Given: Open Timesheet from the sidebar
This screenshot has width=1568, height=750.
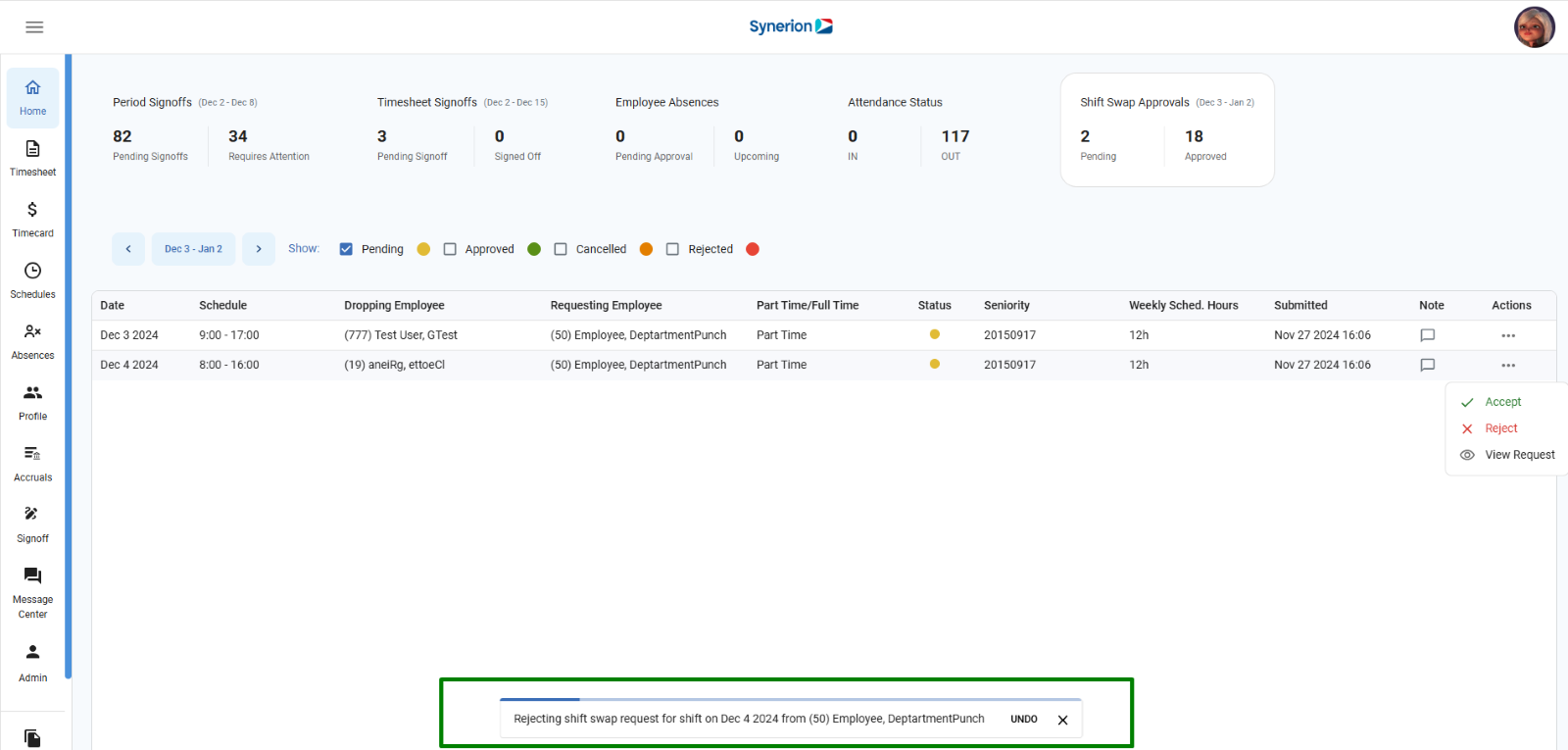Looking at the screenshot, I should click(33, 159).
